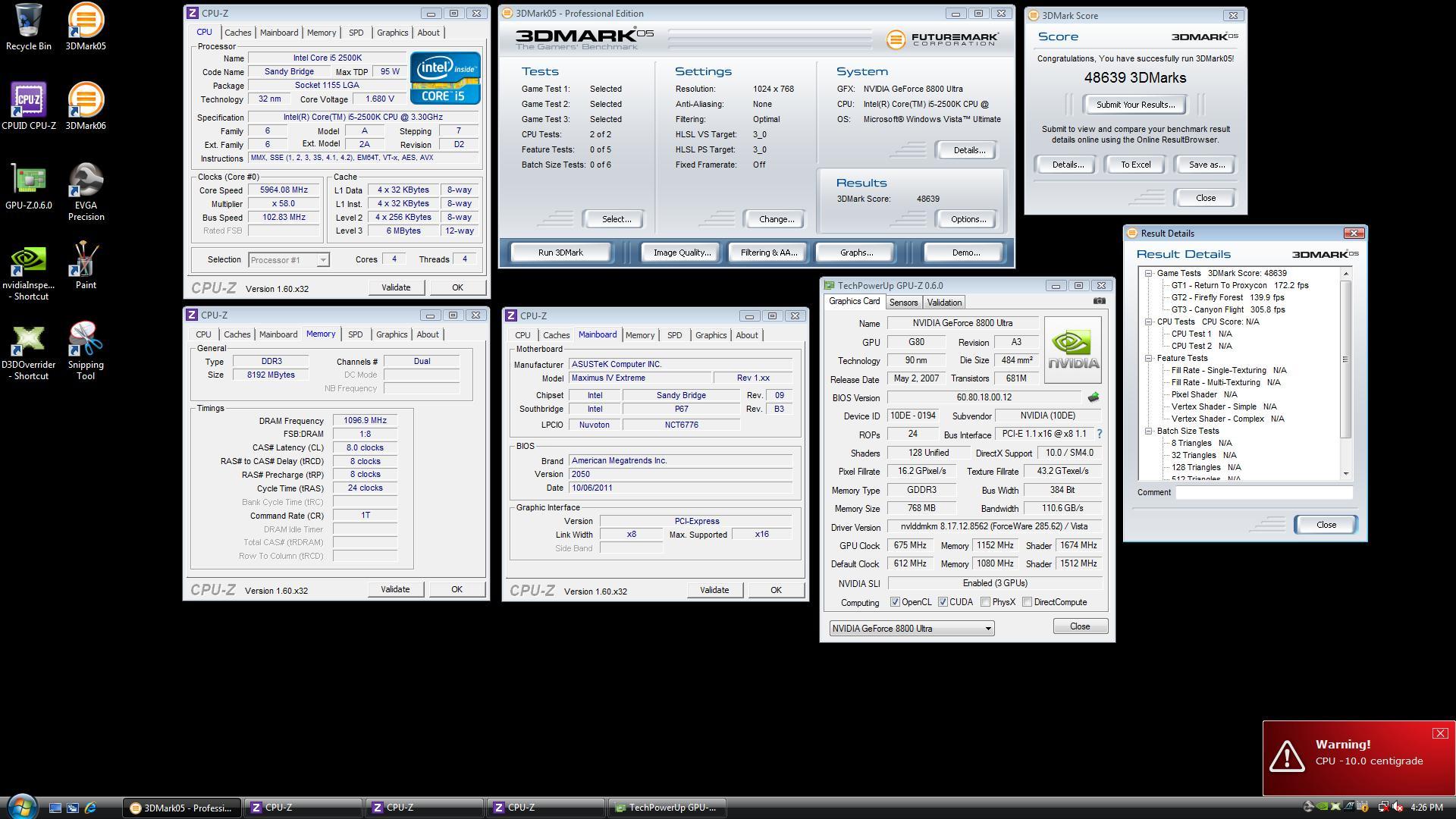Click Submit Your Results button
Viewport: 1456px width, 819px height.
[1135, 105]
